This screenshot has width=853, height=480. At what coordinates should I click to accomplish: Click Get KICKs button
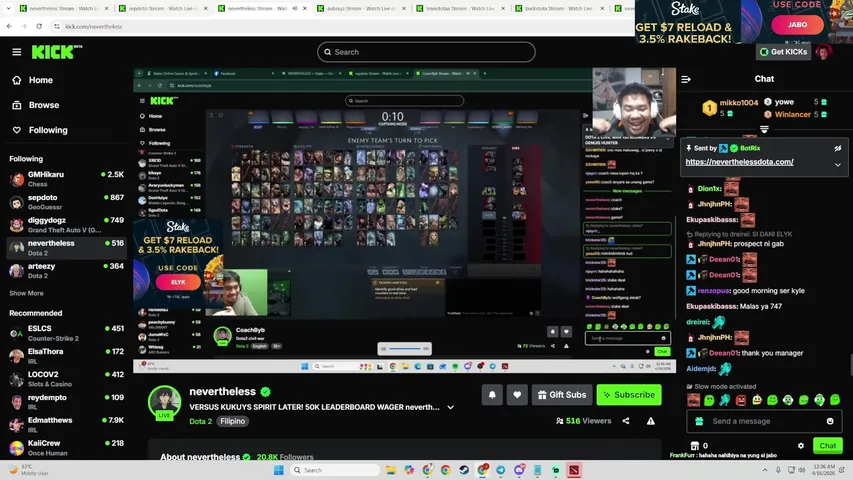tap(783, 52)
